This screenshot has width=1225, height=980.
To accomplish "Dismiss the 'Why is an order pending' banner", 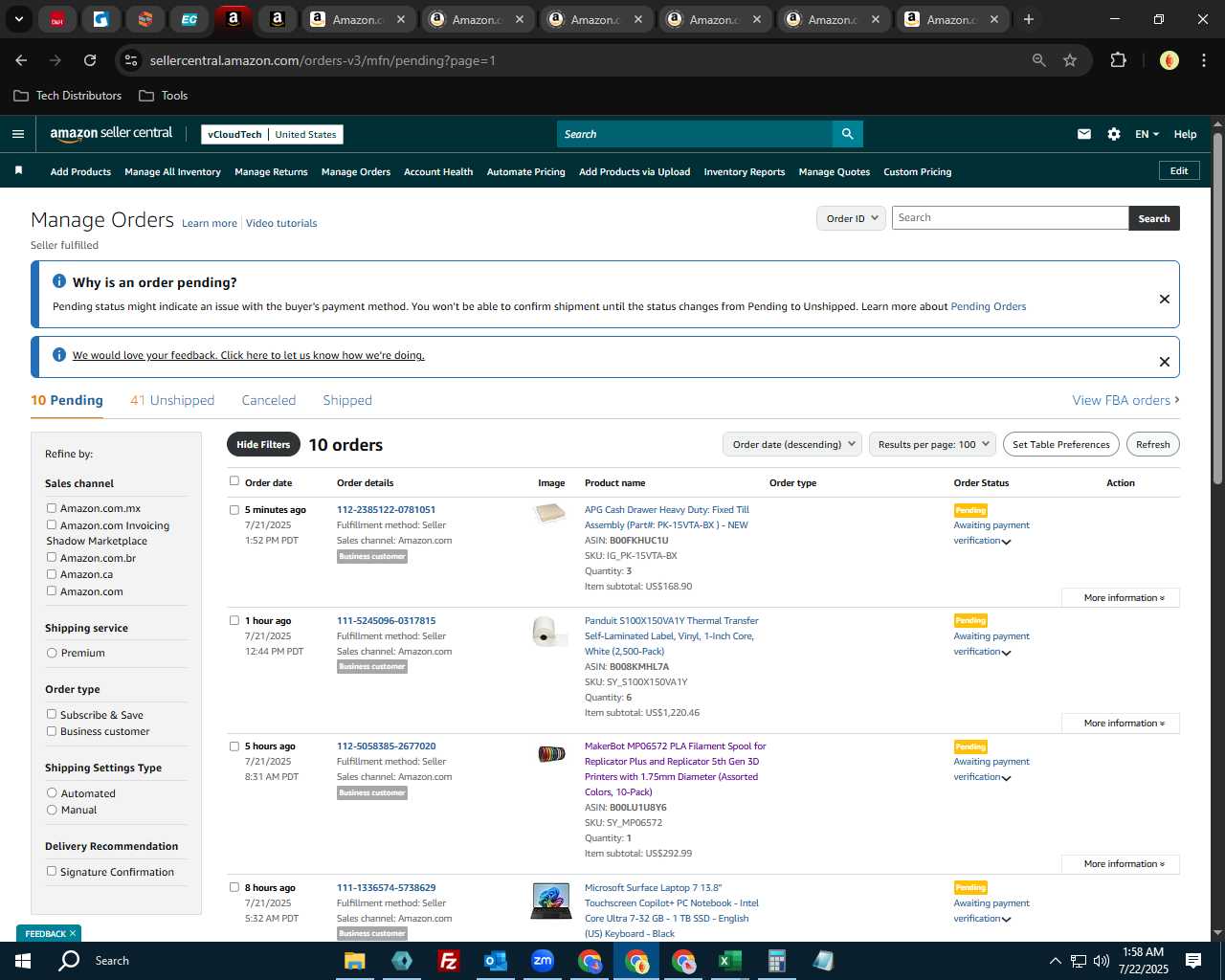I will pyautogui.click(x=1165, y=299).
